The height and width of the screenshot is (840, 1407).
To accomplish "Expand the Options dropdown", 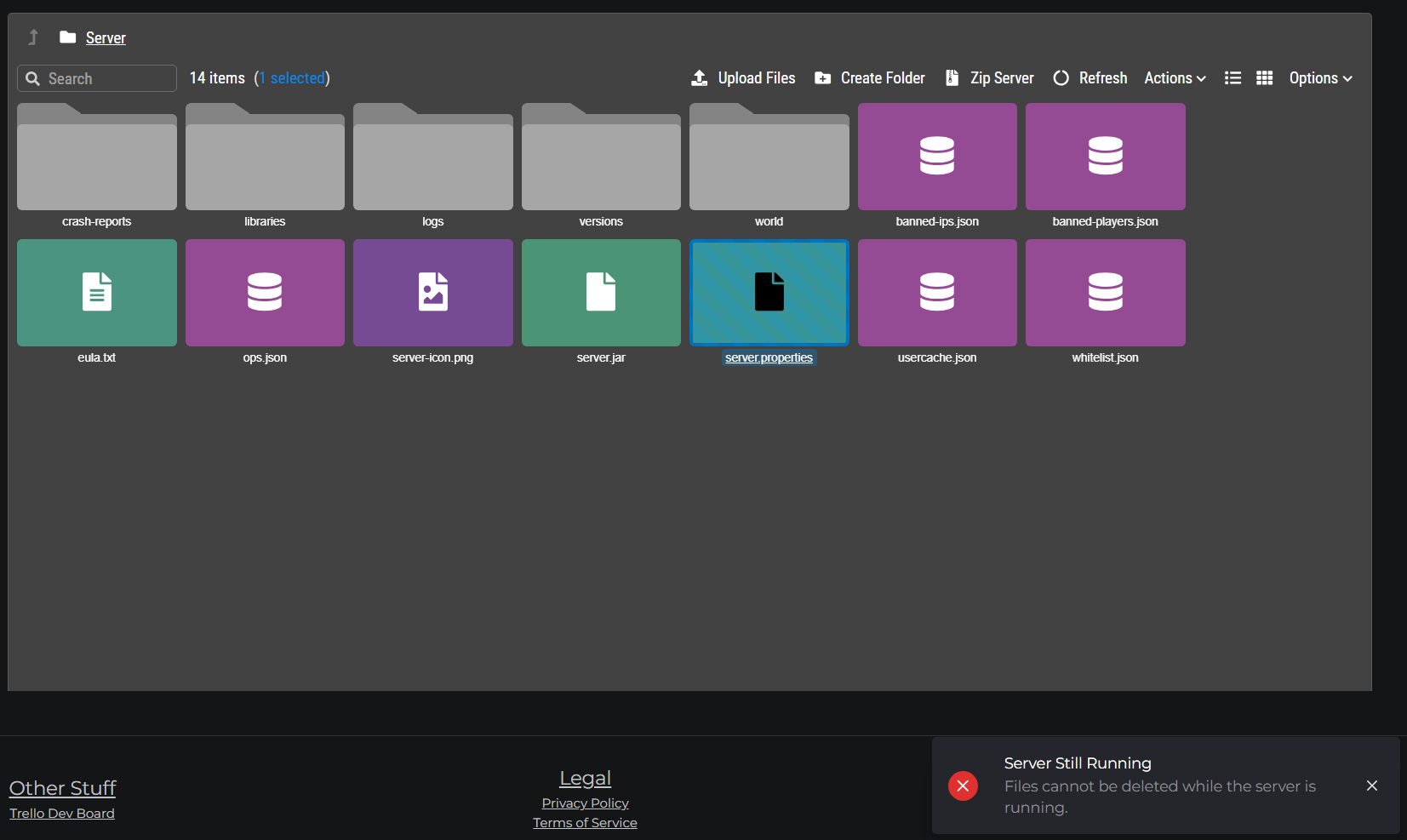I will [1321, 78].
